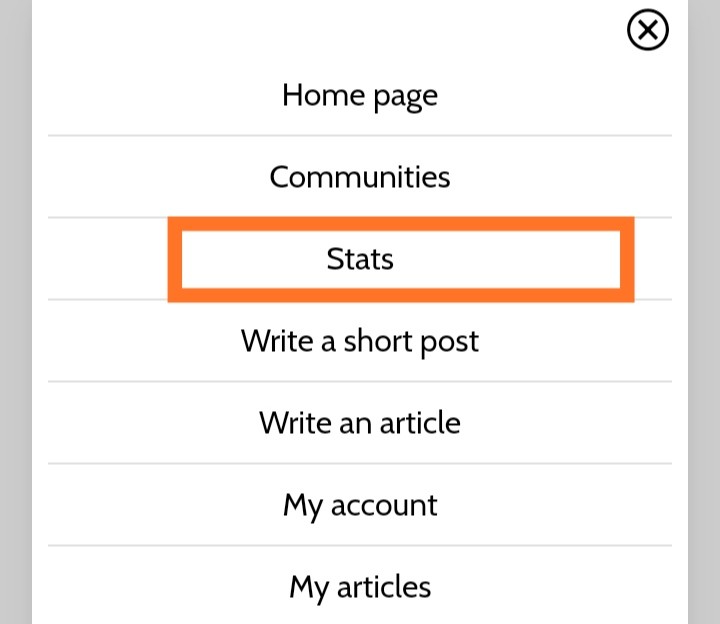This screenshot has height=624, width=720.
Task: Dismiss menu via right gray overlay
Action: click(704, 312)
